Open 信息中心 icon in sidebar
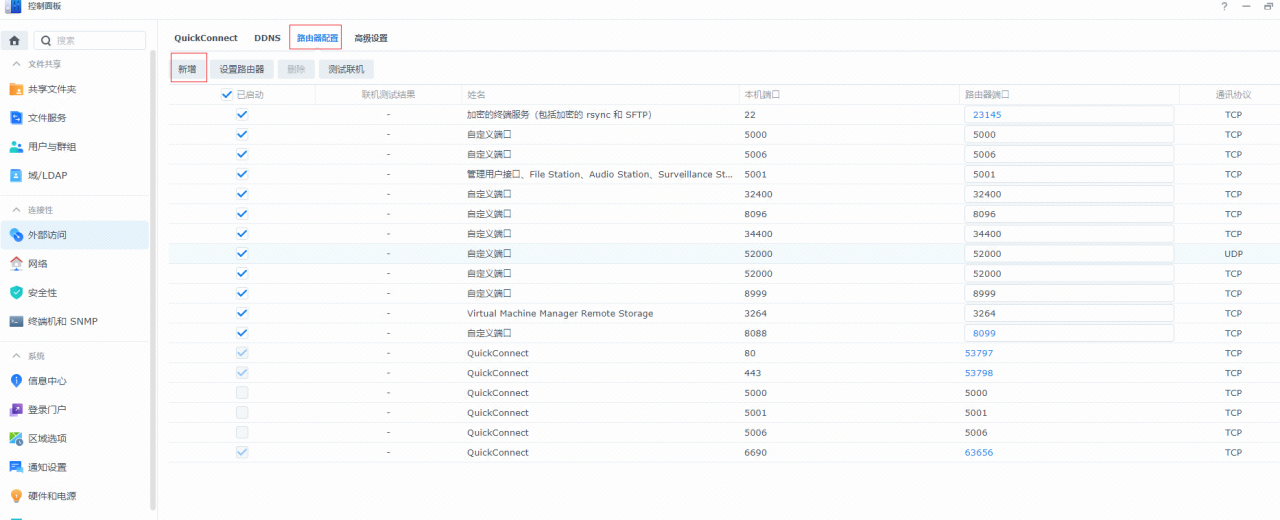The width and height of the screenshot is (1280, 520). (x=16, y=381)
